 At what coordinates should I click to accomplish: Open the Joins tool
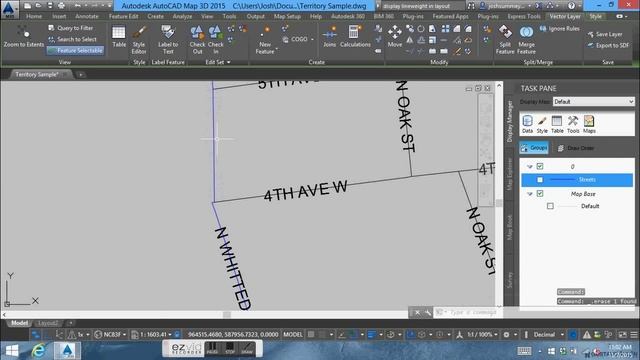coord(329,37)
